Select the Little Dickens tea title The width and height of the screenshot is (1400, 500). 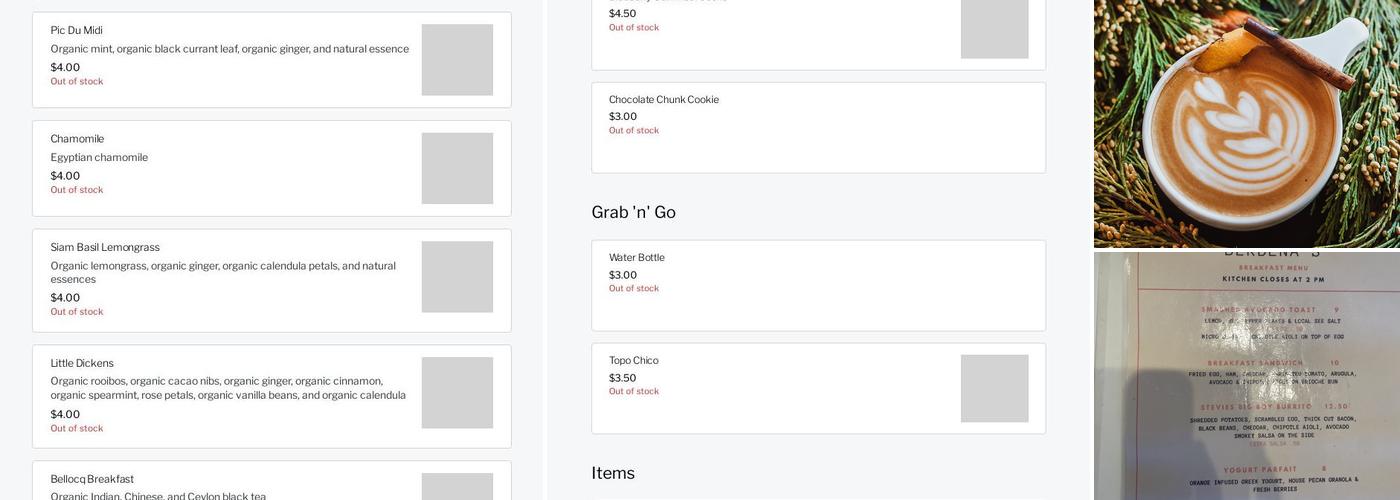click(x=82, y=363)
